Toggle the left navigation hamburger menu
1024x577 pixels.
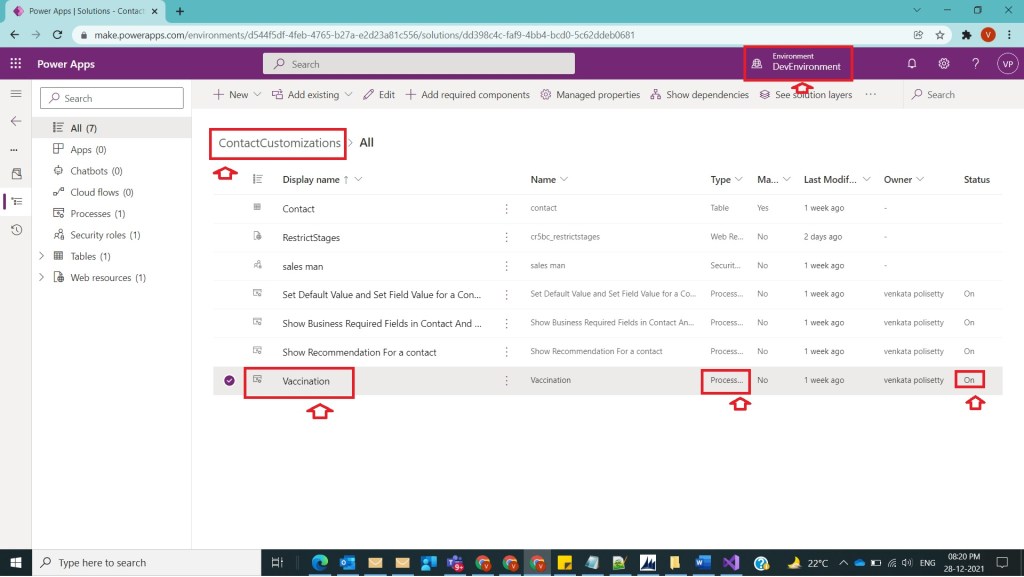tap(15, 94)
